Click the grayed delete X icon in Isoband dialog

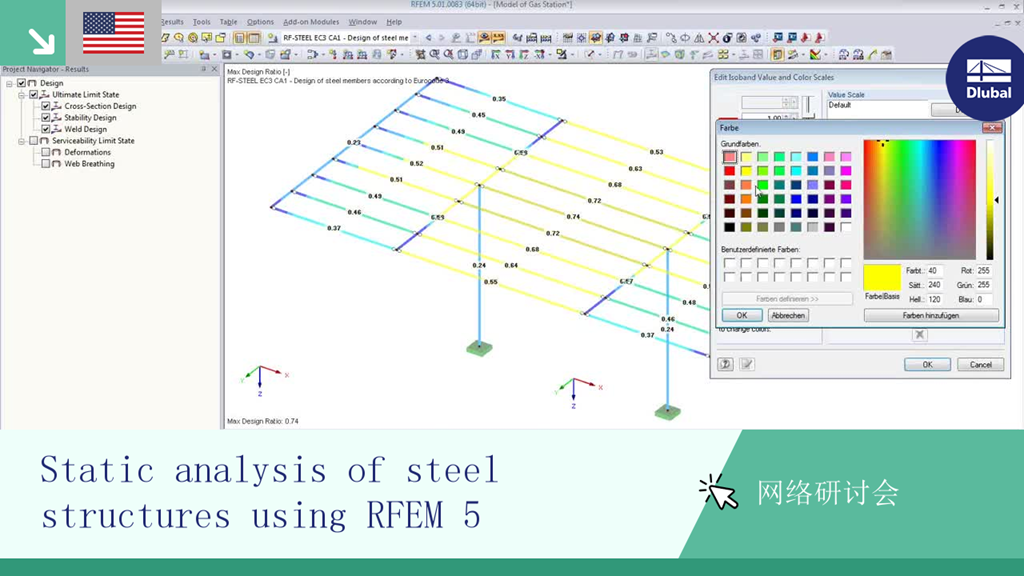pyautogui.click(x=920, y=335)
